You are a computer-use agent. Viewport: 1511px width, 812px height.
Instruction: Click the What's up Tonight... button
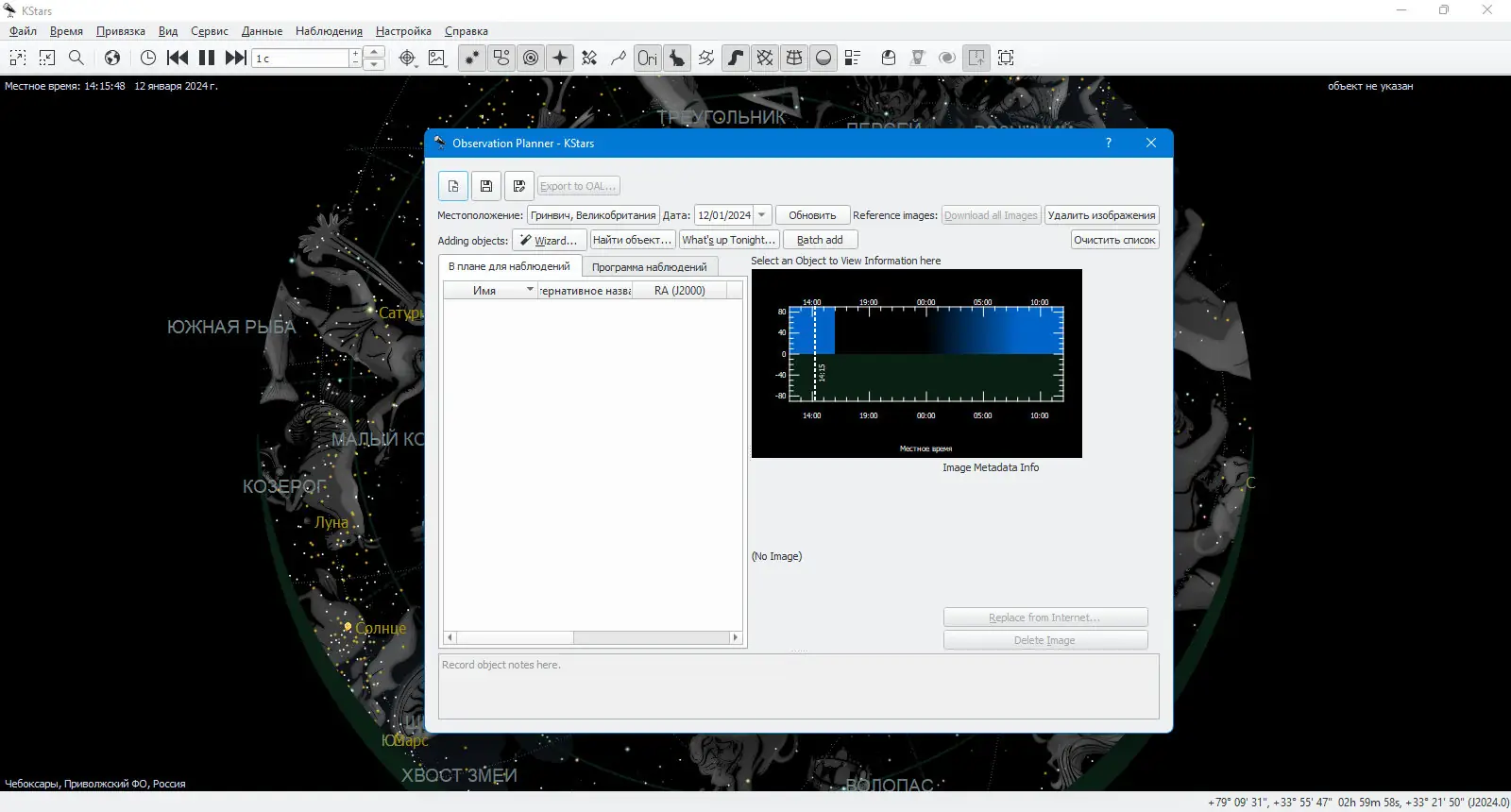(728, 240)
